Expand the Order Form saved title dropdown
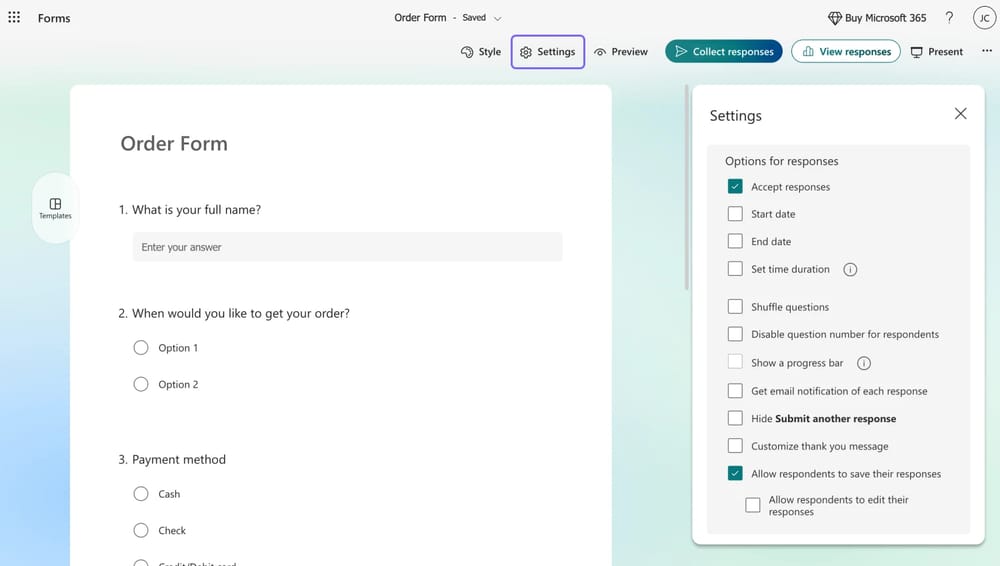The width and height of the screenshot is (1000, 566). (x=498, y=18)
